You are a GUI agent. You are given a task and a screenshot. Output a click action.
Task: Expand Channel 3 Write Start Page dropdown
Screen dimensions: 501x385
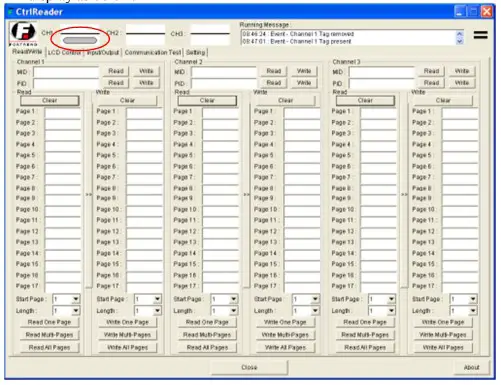[x=473, y=299]
